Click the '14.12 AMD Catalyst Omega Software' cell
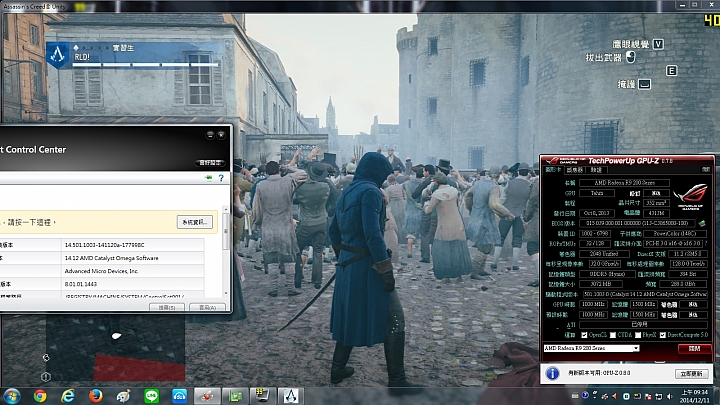Viewport: 720px width, 405px height. point(133,258)
